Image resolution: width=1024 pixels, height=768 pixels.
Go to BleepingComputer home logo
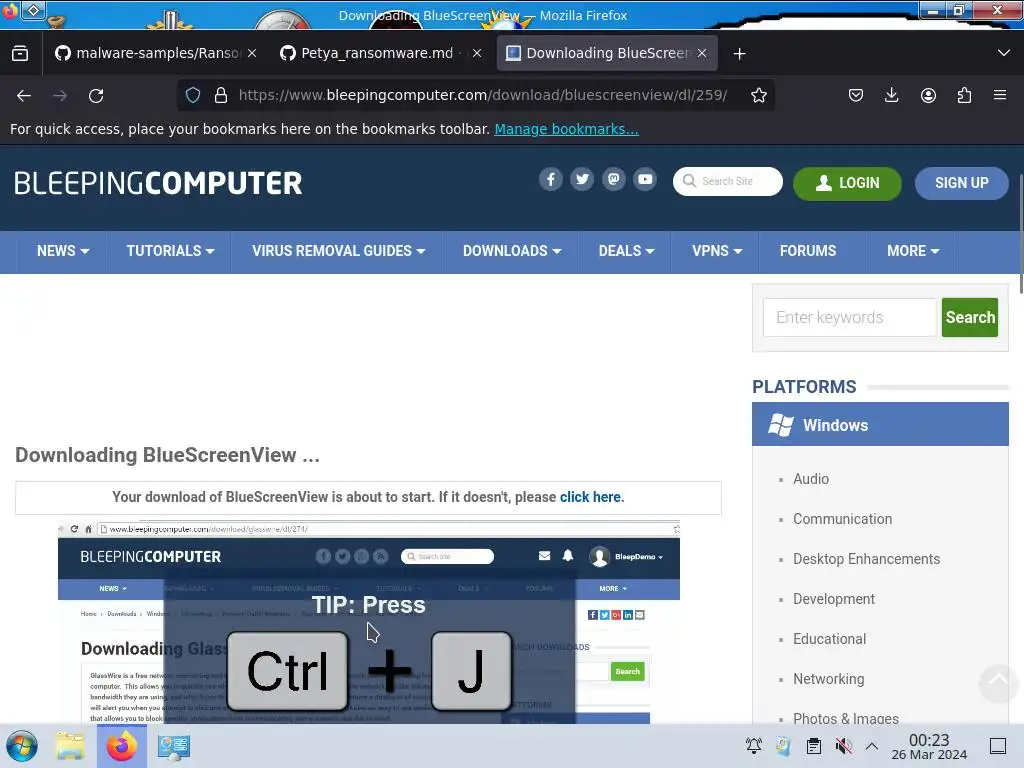pos(158,184)
